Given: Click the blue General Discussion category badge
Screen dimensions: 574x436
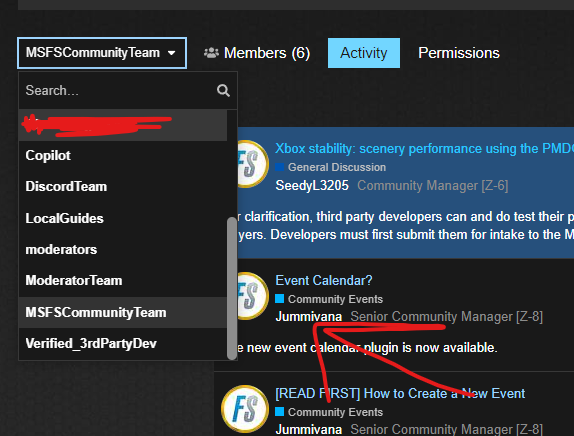Looking at the screenshot, I should click(x=280, y=167).
